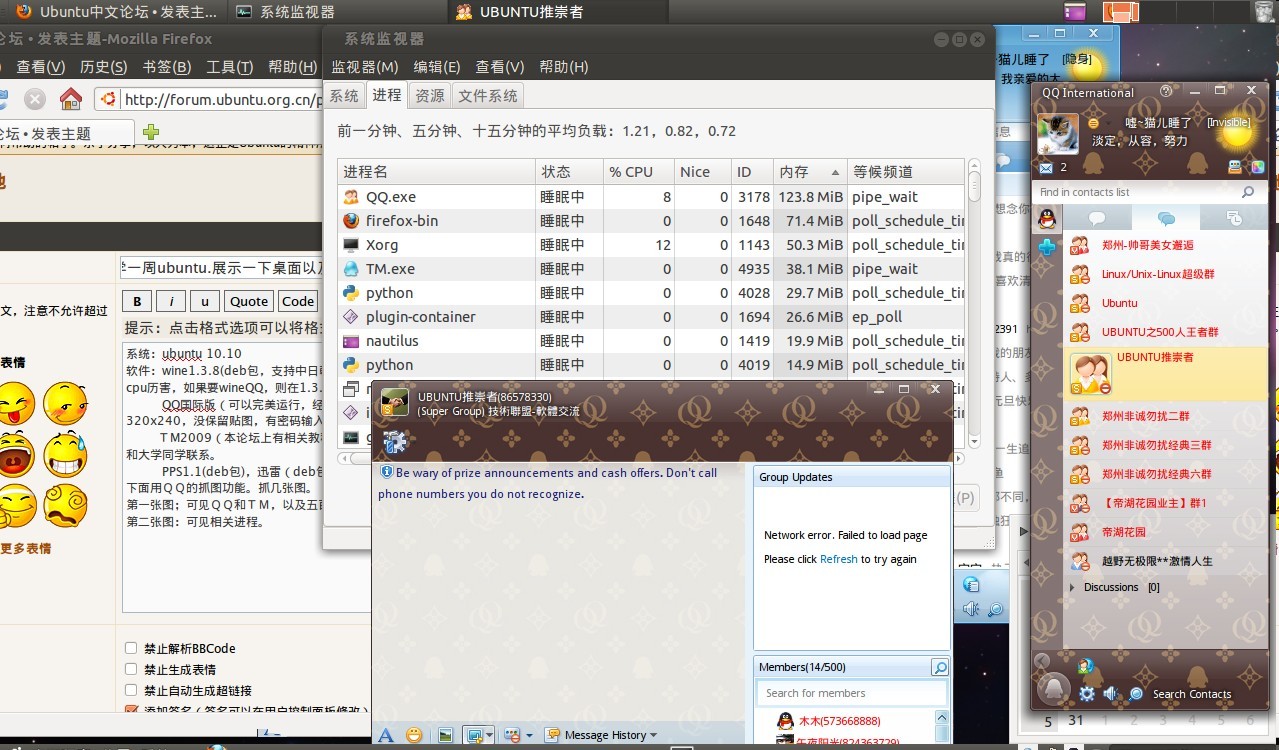Sort processes by % CPU column header
The width and height of the screenshot is (1279, 750).
tap(638, 172)
